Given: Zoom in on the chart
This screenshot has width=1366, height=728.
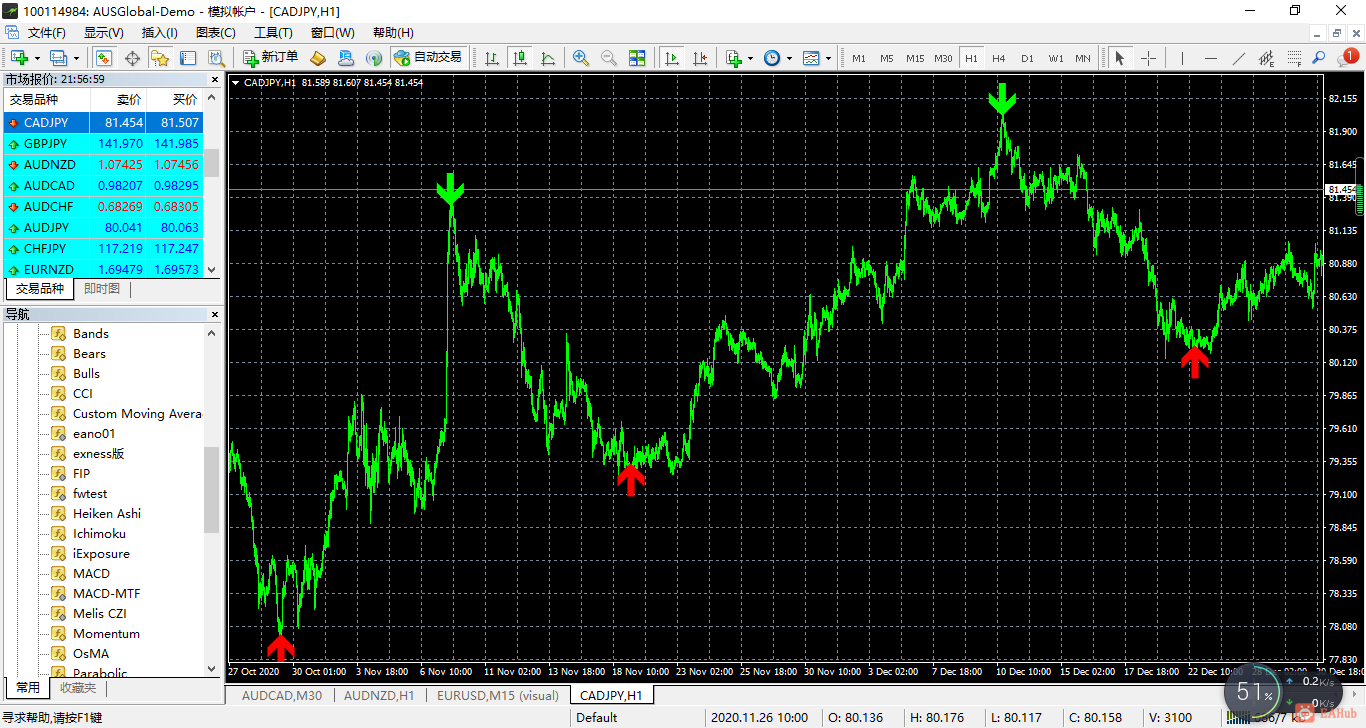Looking at the screenshot, I should coord(580,58).
